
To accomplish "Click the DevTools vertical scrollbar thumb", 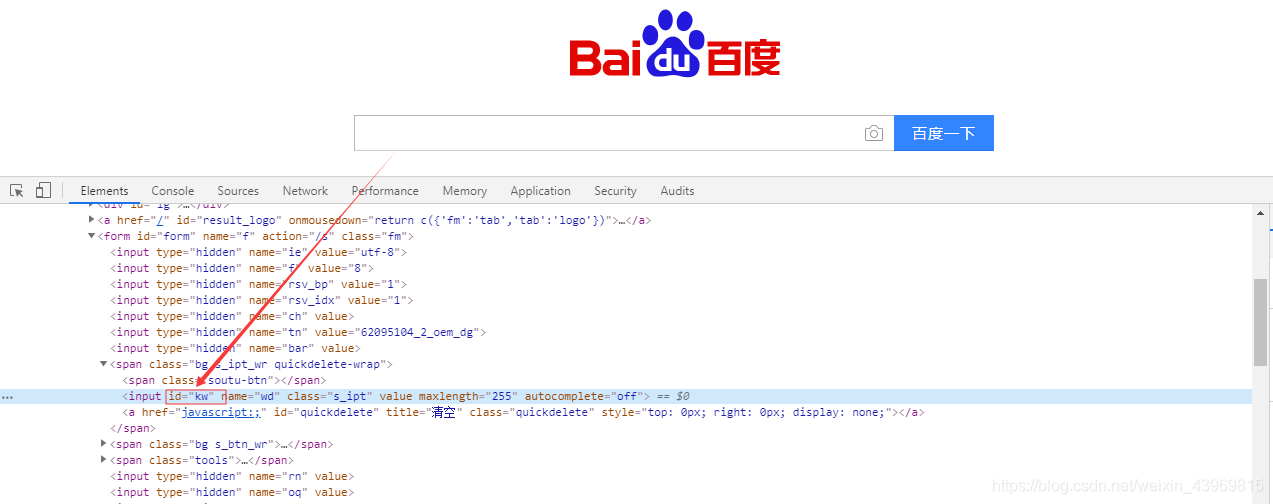I will click(x=1260, y=322).
